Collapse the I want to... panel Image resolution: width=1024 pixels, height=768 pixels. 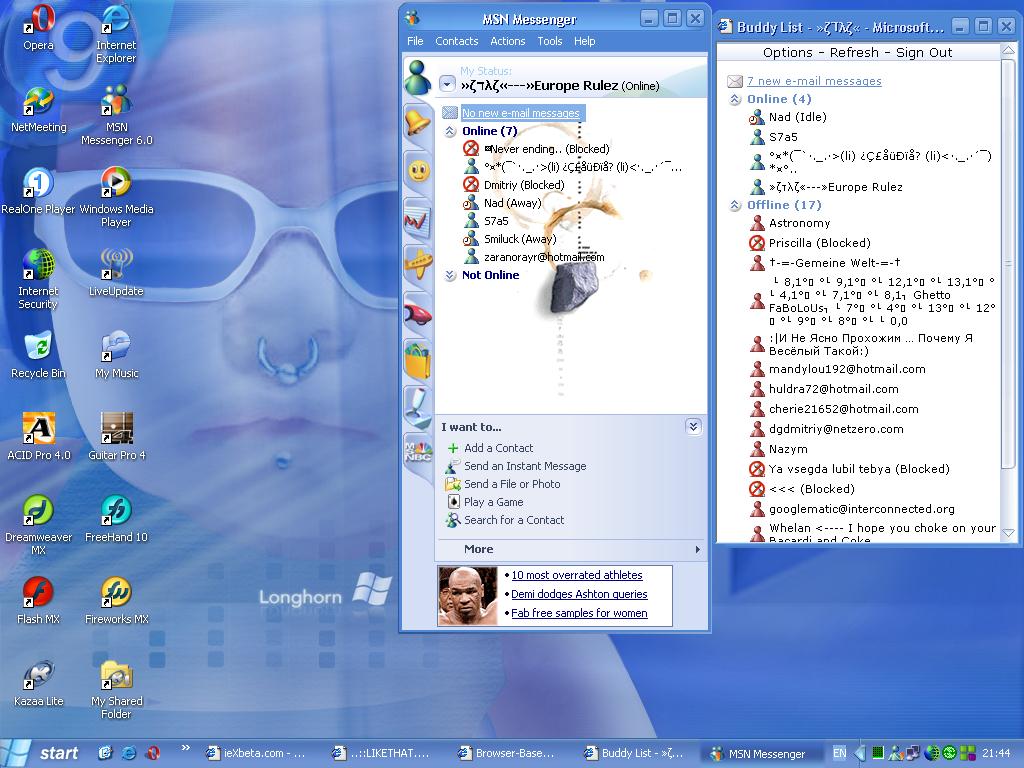(693, 427)
